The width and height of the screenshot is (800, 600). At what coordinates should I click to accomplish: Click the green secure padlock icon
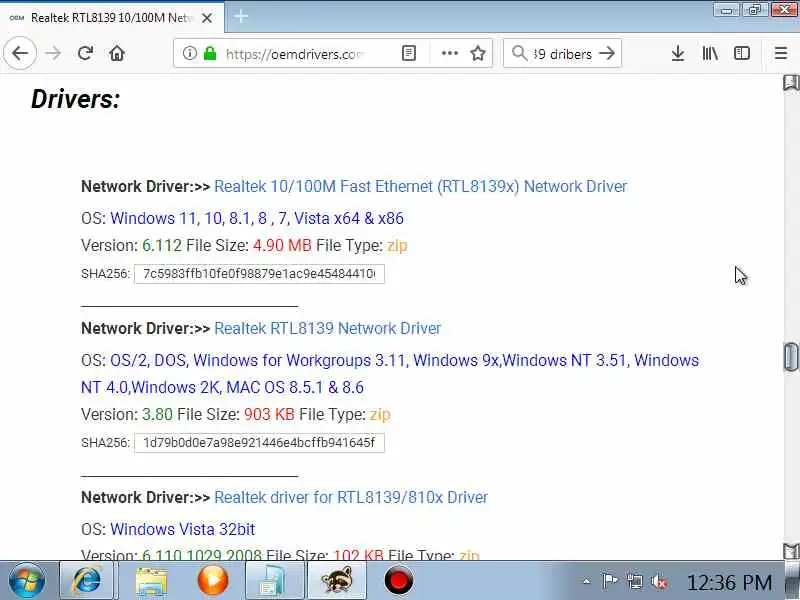[x=210, y=53]
